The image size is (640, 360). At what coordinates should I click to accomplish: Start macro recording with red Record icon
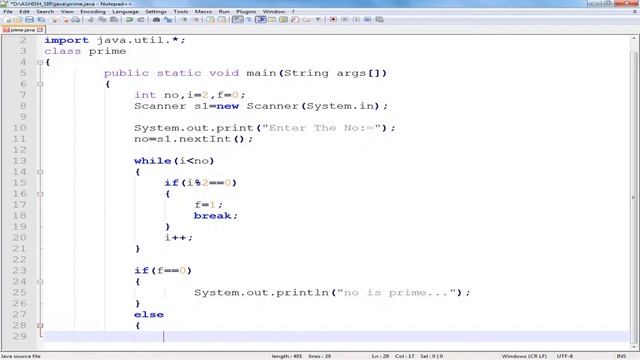(333, 20)
